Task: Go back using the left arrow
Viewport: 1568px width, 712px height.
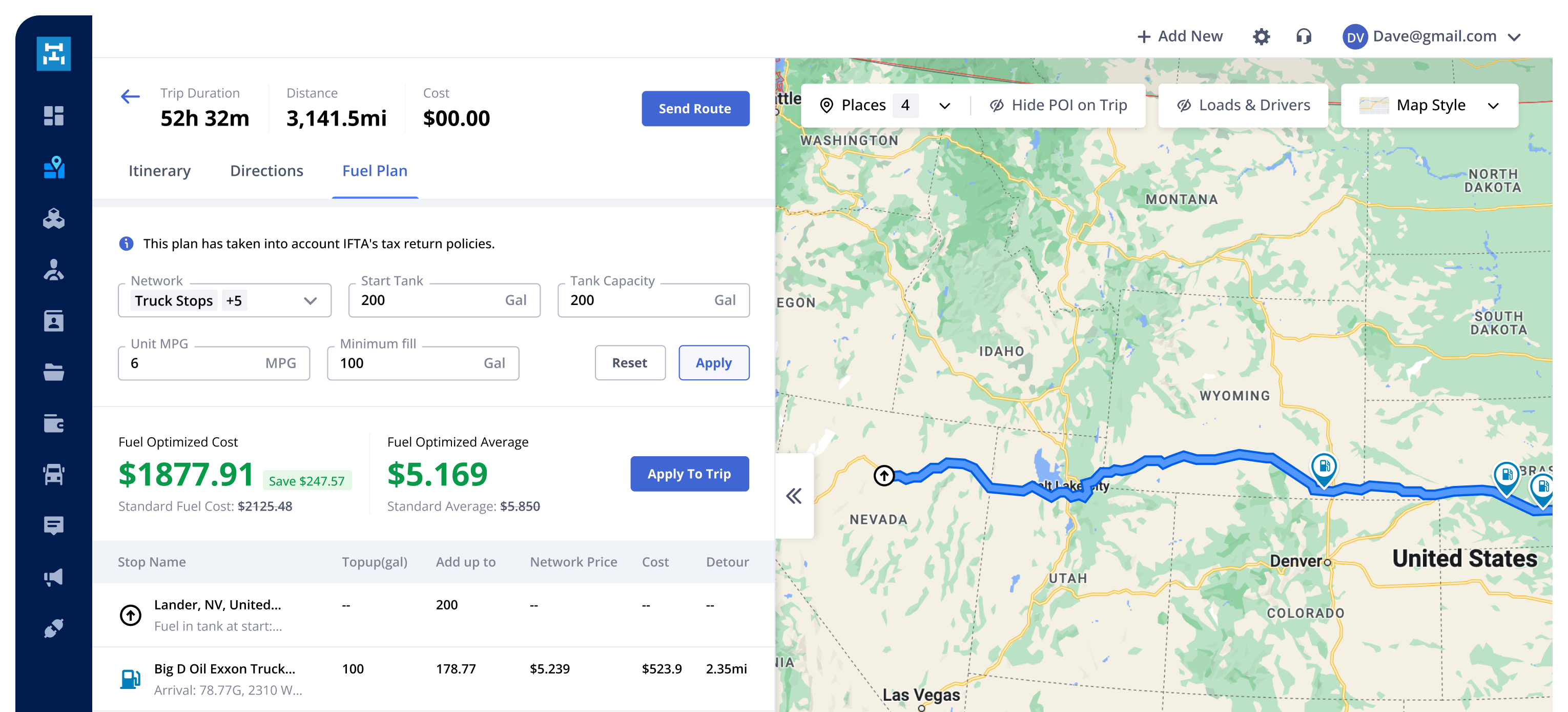Action: tap(130, 96)
